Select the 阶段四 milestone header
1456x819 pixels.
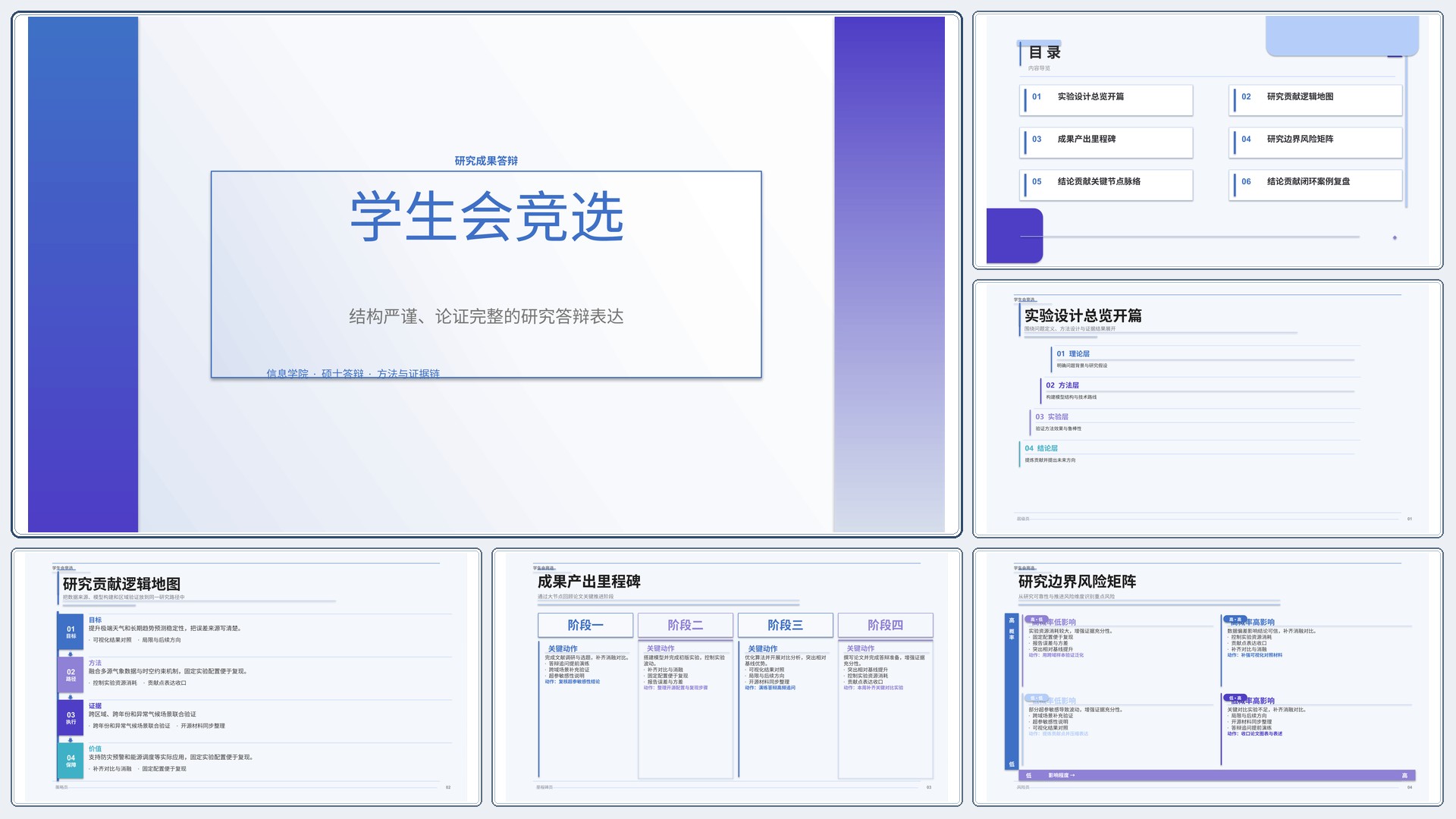[x=885, y=625]
